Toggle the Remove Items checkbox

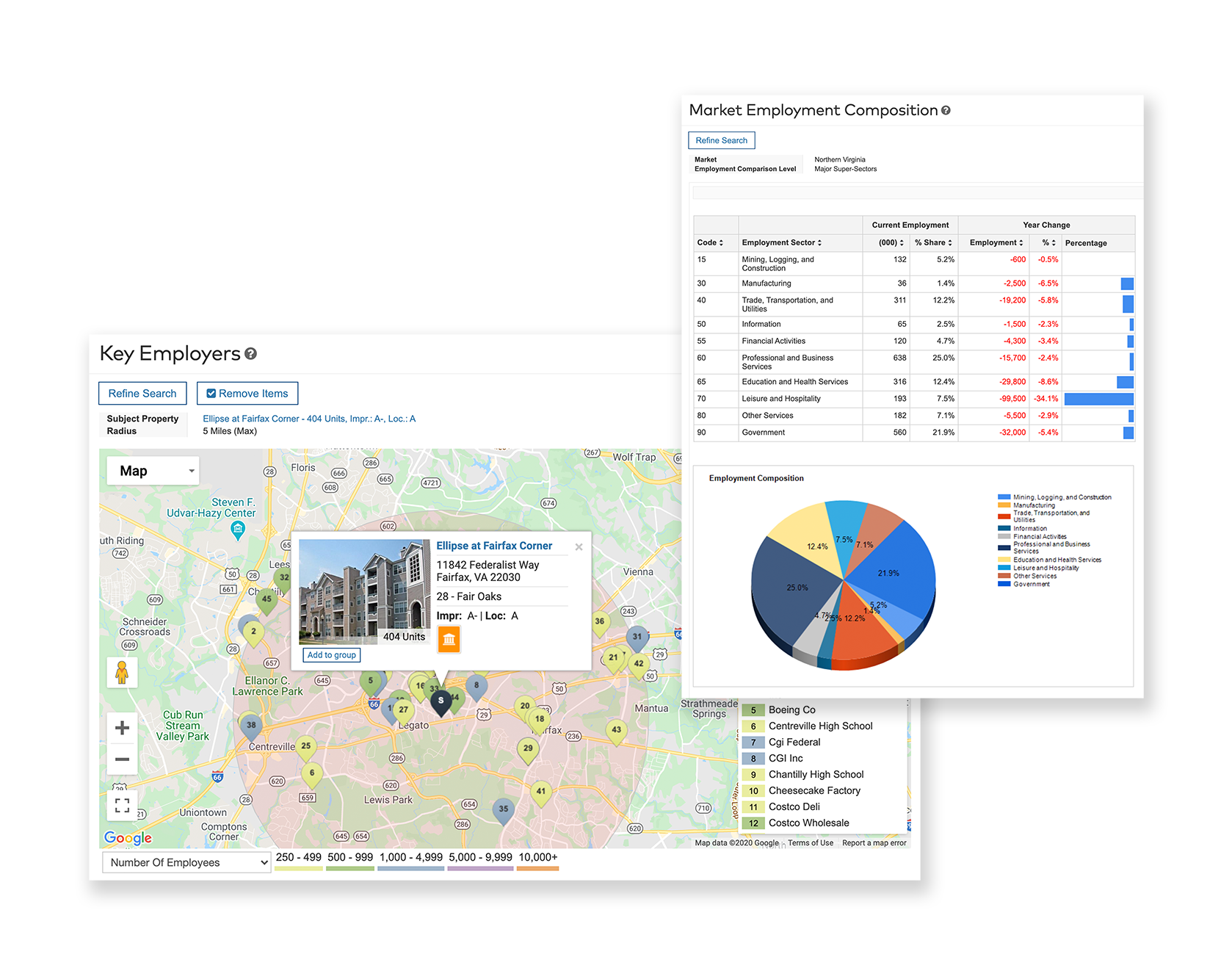pyautogui.click(x=211, y=394)
